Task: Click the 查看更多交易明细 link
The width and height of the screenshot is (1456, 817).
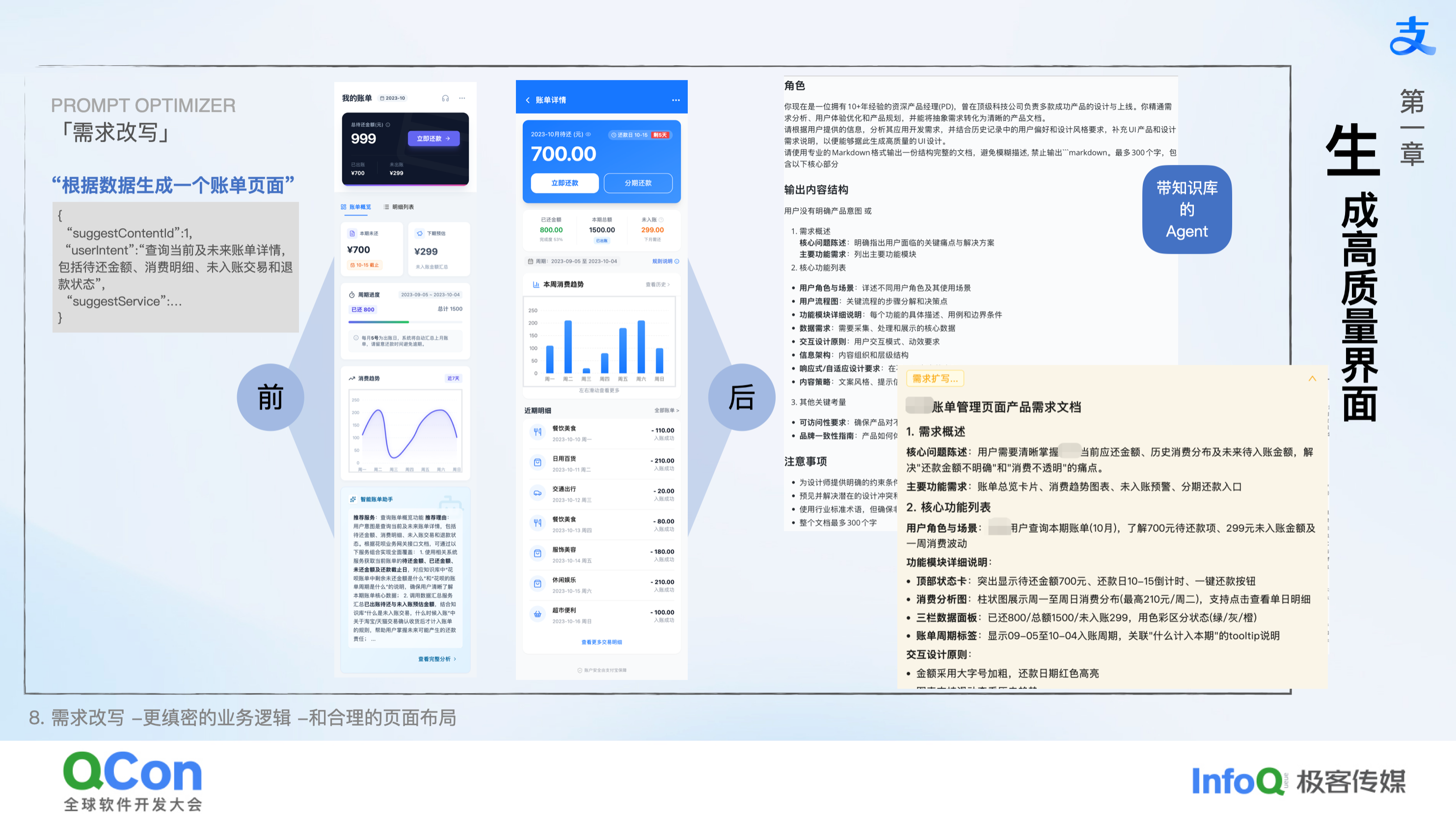Action: [601, 642]
